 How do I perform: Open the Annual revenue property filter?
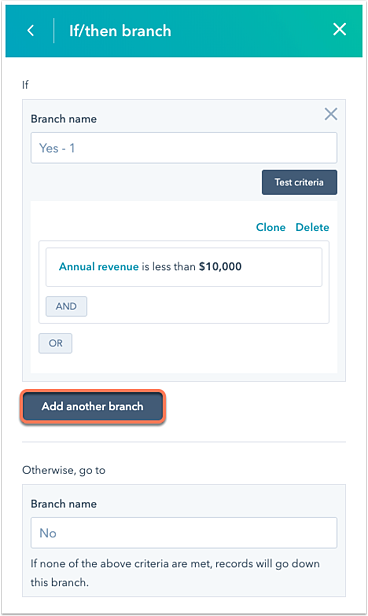coord(99,267)
